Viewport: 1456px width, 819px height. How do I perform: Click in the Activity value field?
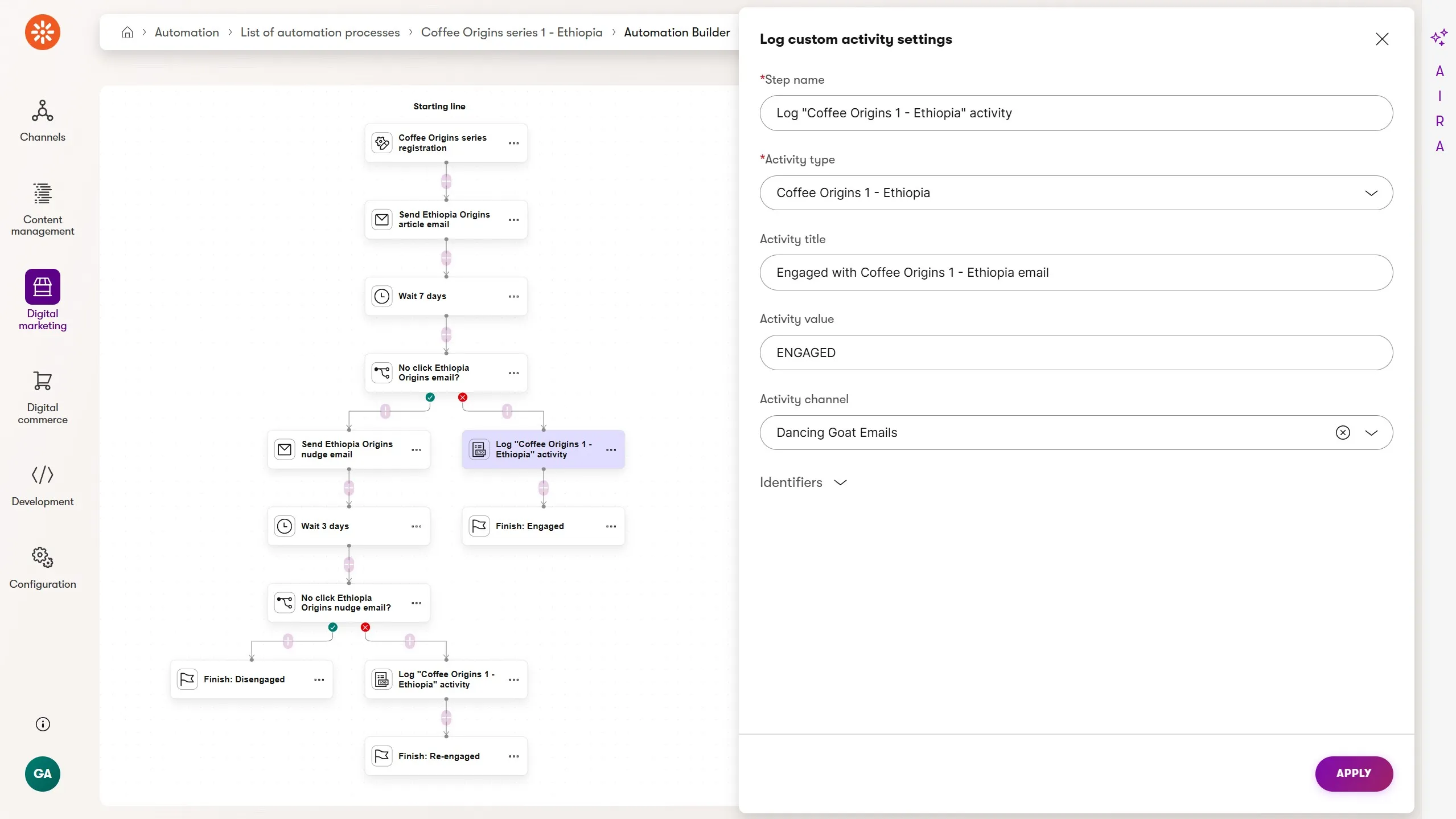pos(1076,353)
